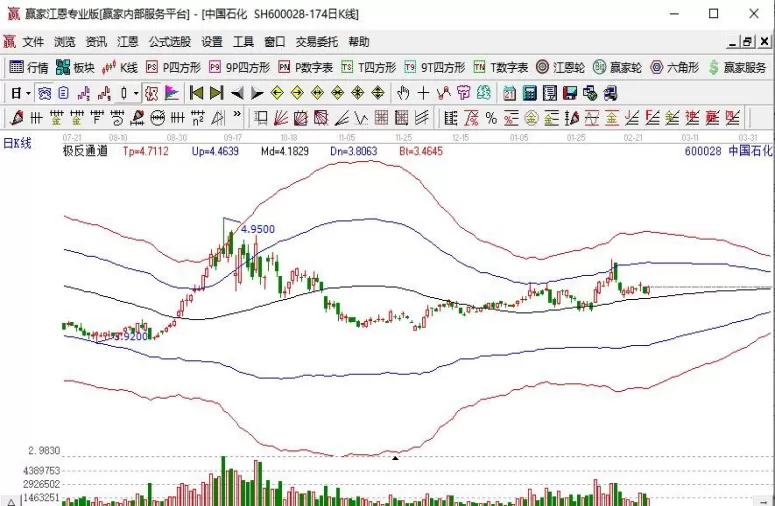The image size is (775, 506).
Task: Select the fan lines drawing icon
Action: click(280, 118)
